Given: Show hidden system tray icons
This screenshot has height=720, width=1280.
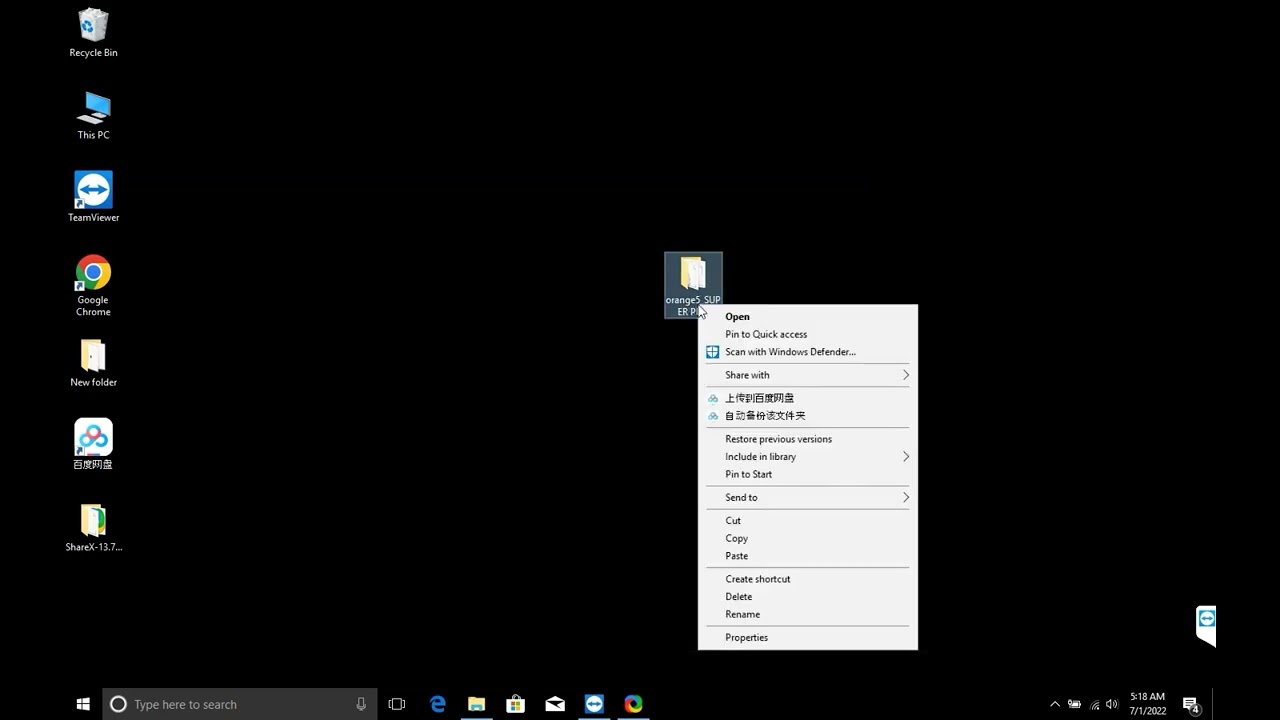Looking at the screenshot, I should 1054,704.
